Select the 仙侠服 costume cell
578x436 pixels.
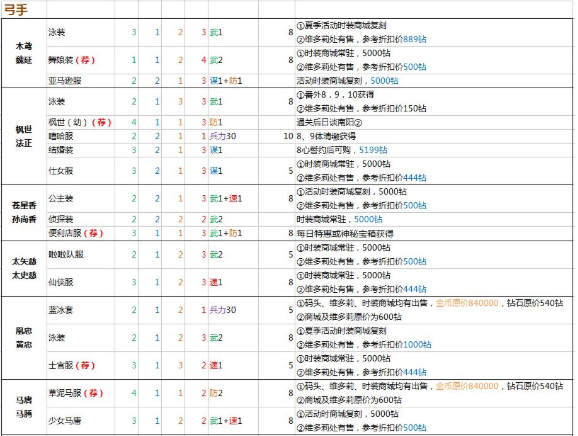[80, 282]
